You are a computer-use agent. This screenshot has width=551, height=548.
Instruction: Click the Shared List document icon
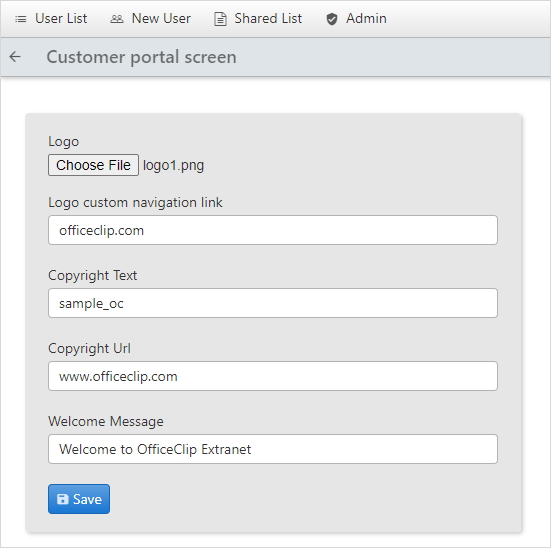tap(220, 19)
